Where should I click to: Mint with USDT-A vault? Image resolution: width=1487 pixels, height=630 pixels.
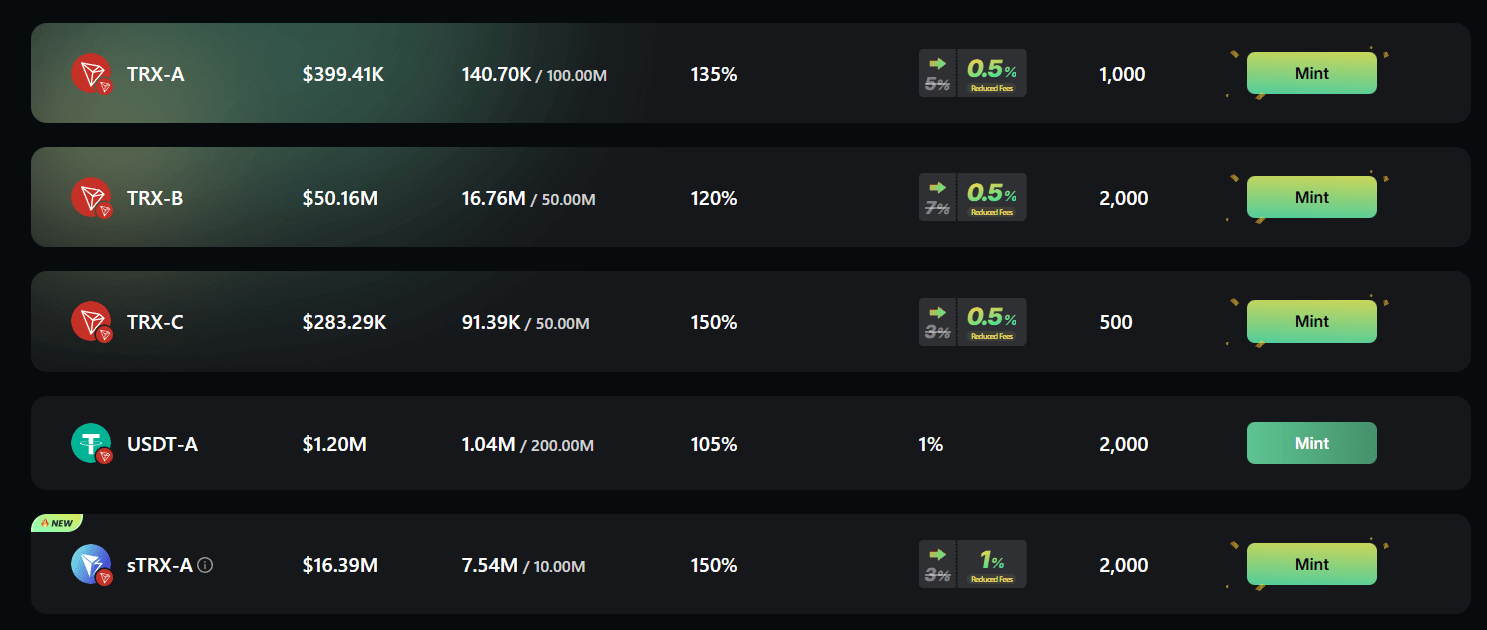point(1311,444)
